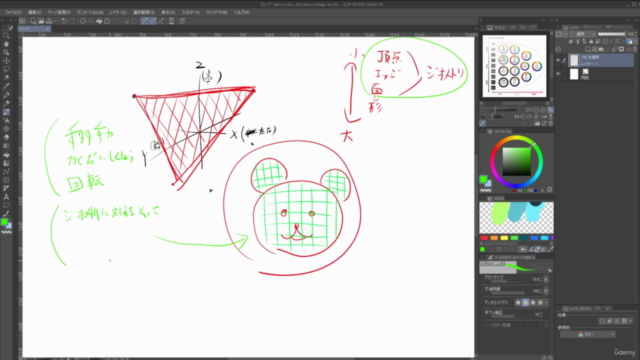640x360 pixels.
Task: Open the blending mode dropdown in layer panel
Action: tap(581, 34)
